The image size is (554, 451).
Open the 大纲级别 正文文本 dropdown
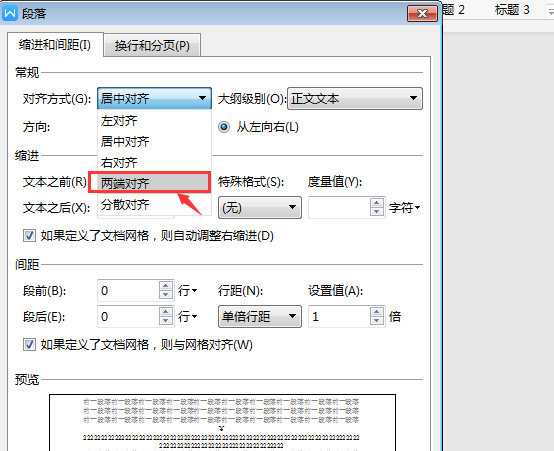coord(355,98)
